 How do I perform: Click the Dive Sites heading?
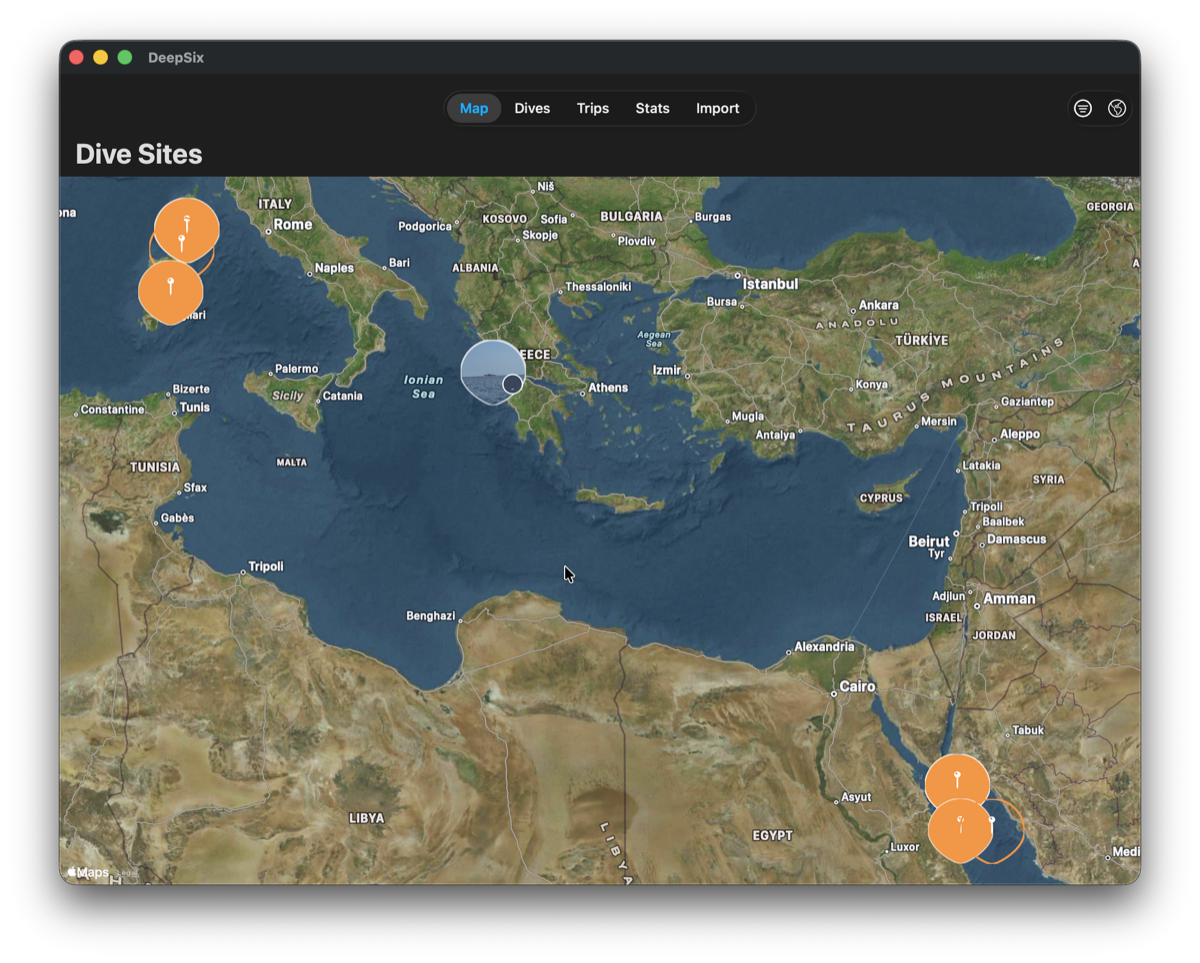point(139,154)
